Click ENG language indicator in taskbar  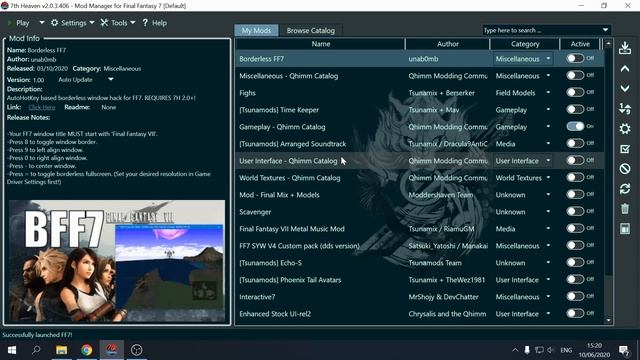point(566,350)
